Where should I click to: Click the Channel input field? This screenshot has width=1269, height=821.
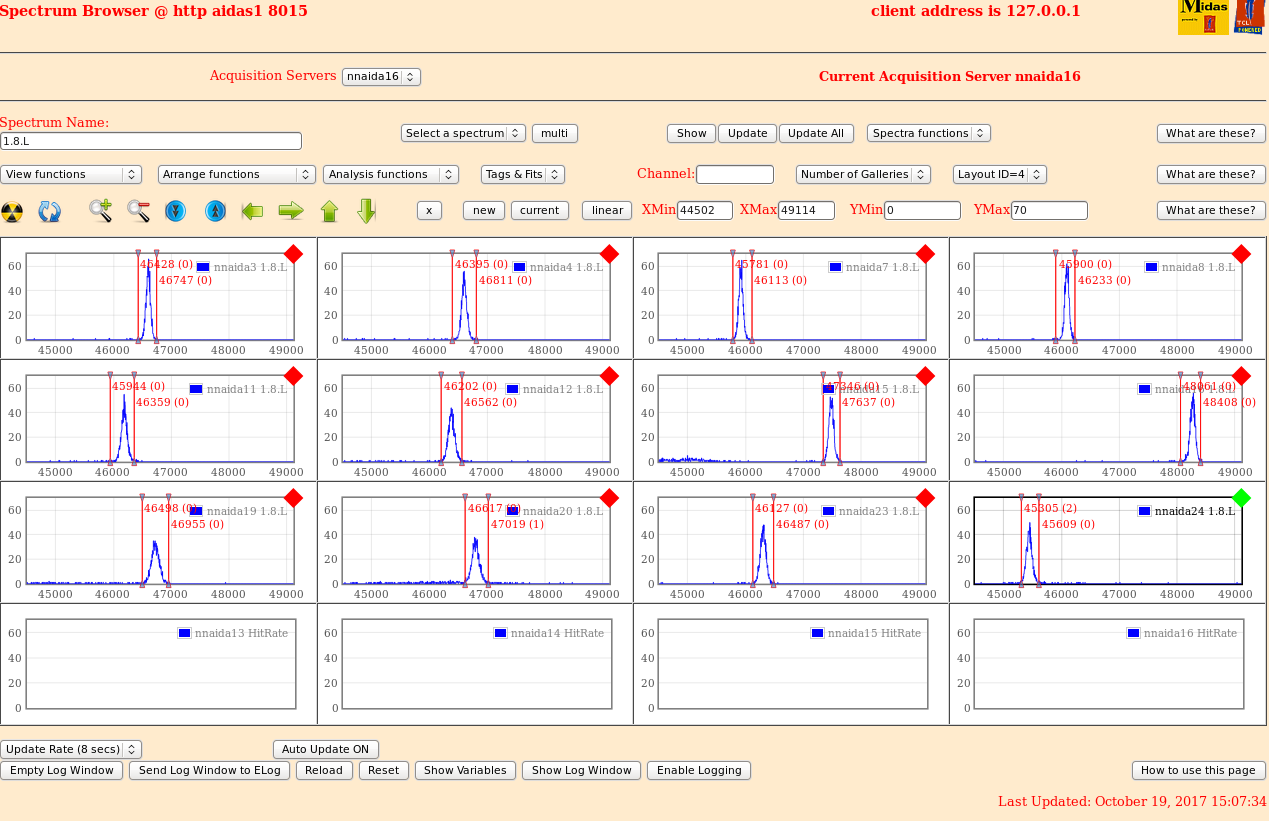(734, 174)
